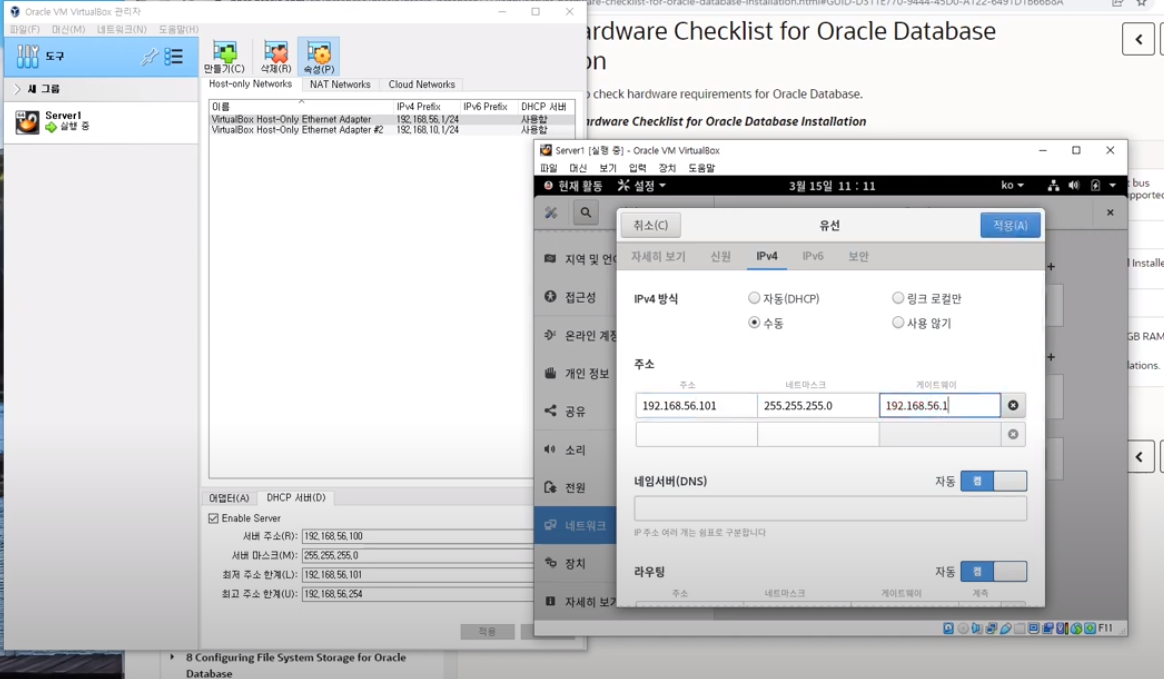Open the 설정 dropdown in the top bar
The image size is (1164, 679).
(642, 186)
